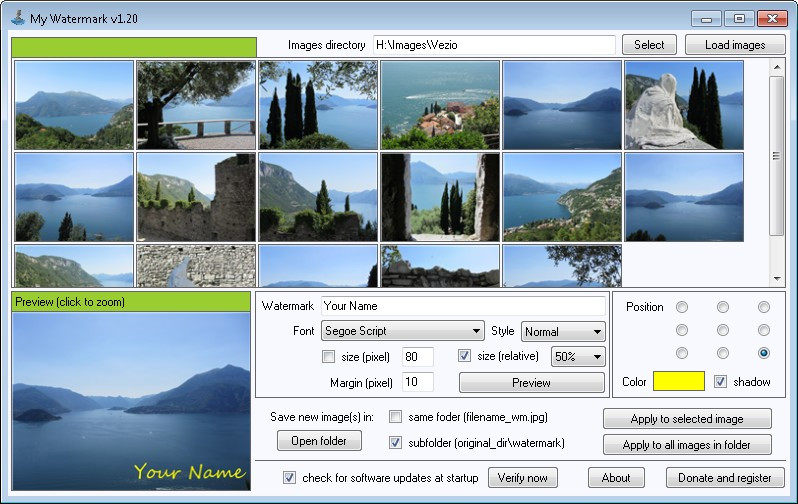Open the Style dropdown showing Normal

pyautogui.click(x=563, y=332)
